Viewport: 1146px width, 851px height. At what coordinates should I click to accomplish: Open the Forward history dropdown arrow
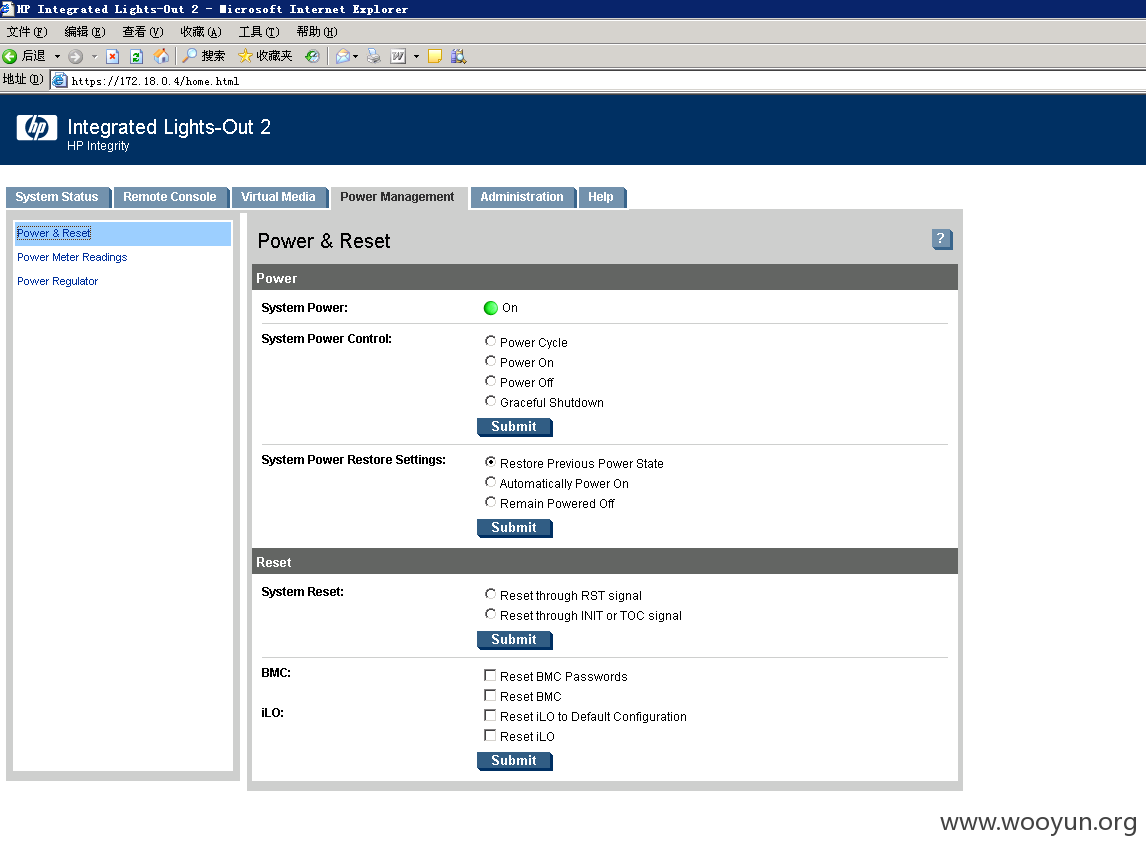(94, 56)
